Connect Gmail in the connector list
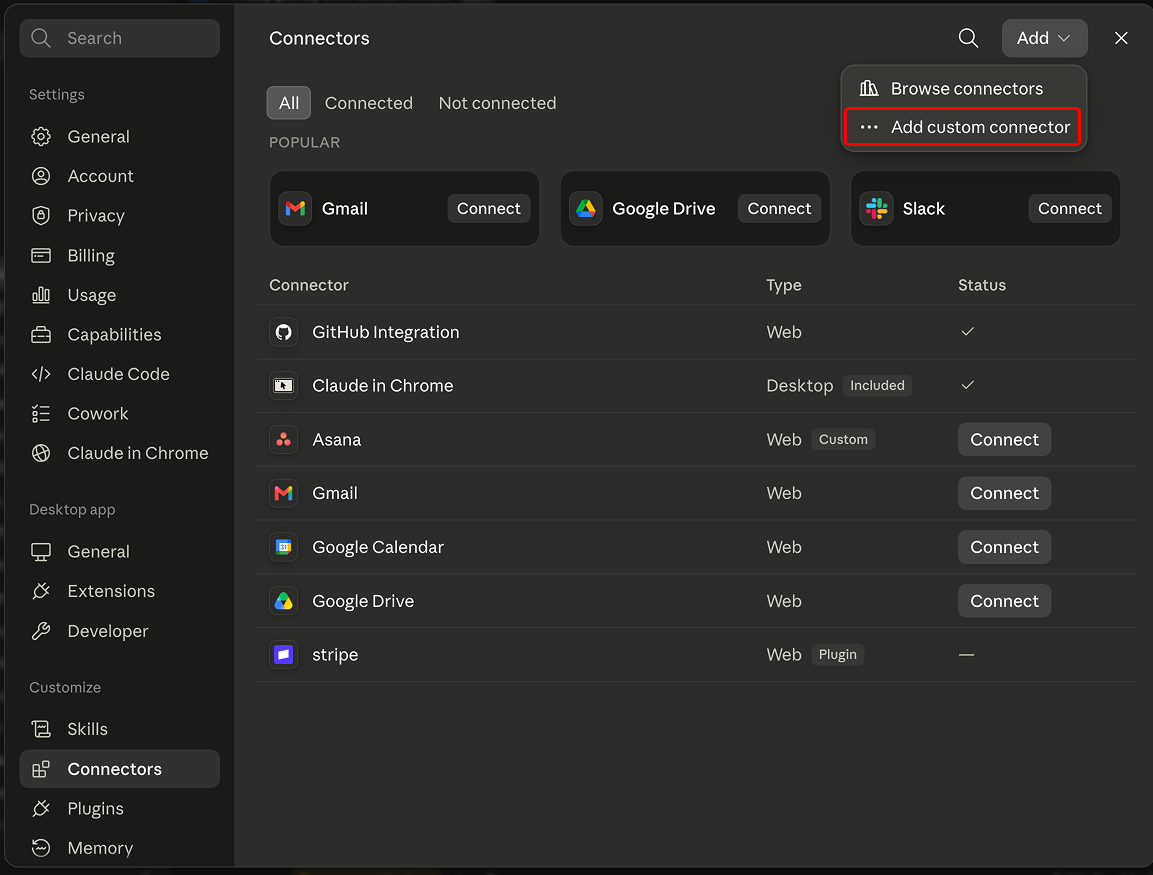 (1004, 493)
